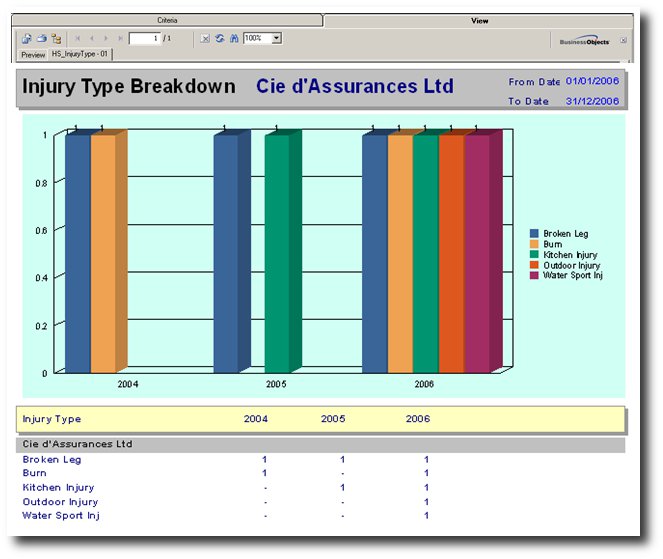Screen dimensions: 663x559
Task: Click the export report icon
Action: [x=27, y=38]
